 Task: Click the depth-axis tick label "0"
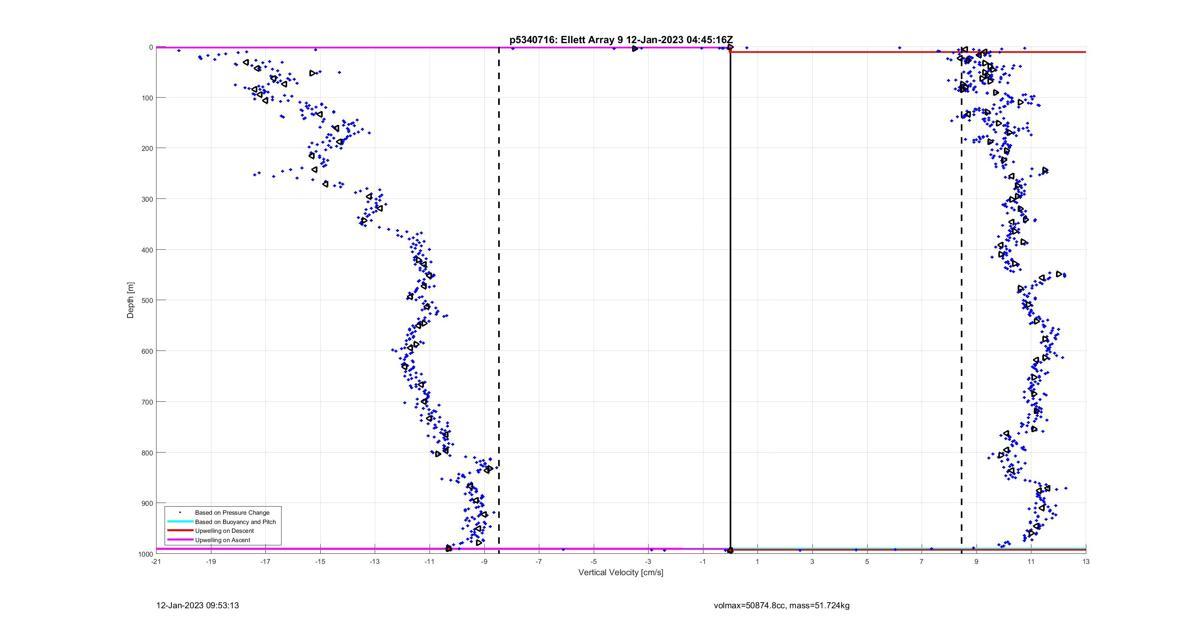coord(150,47)
